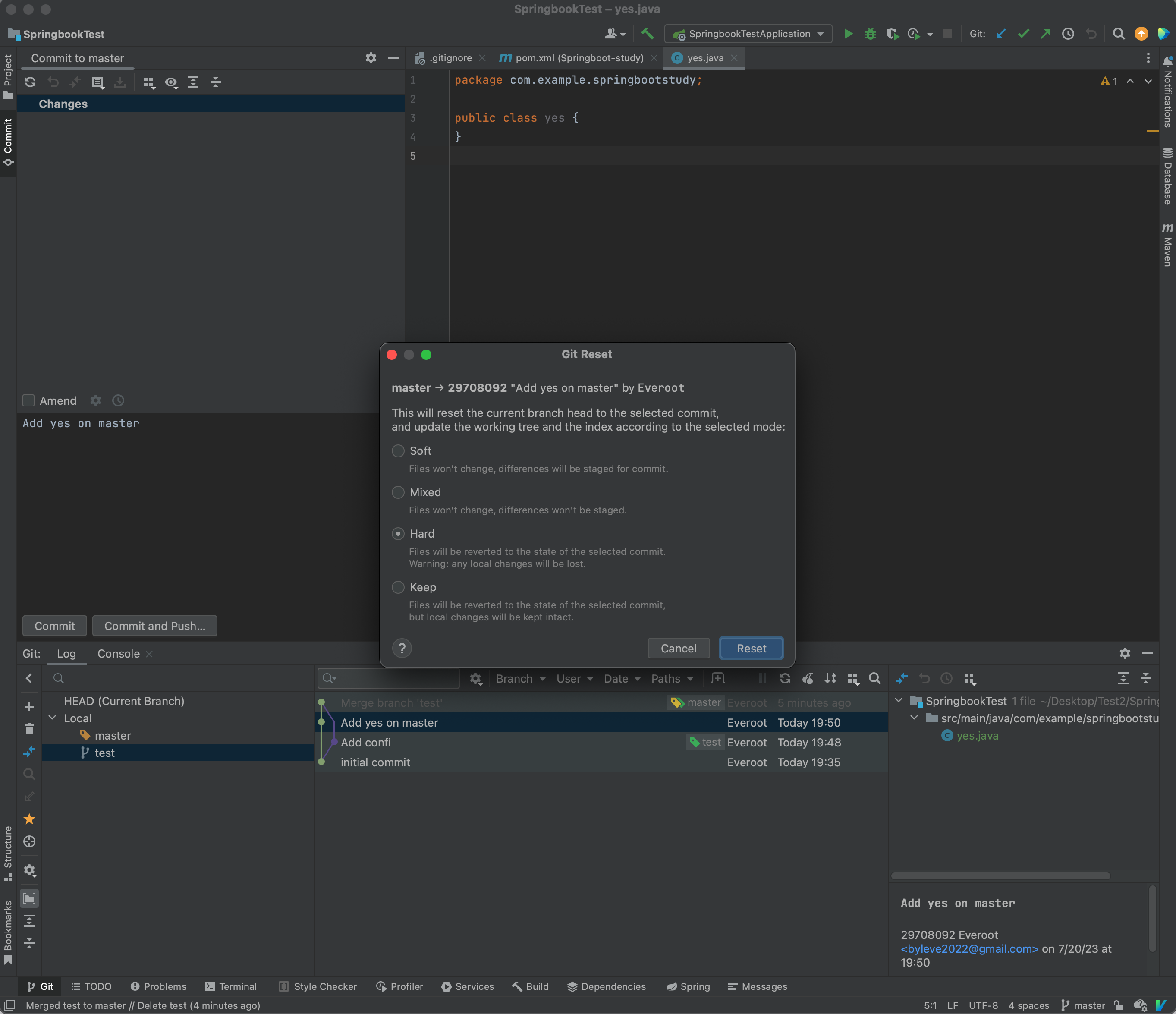Toggle the View Options eye icon

point(171,83)
